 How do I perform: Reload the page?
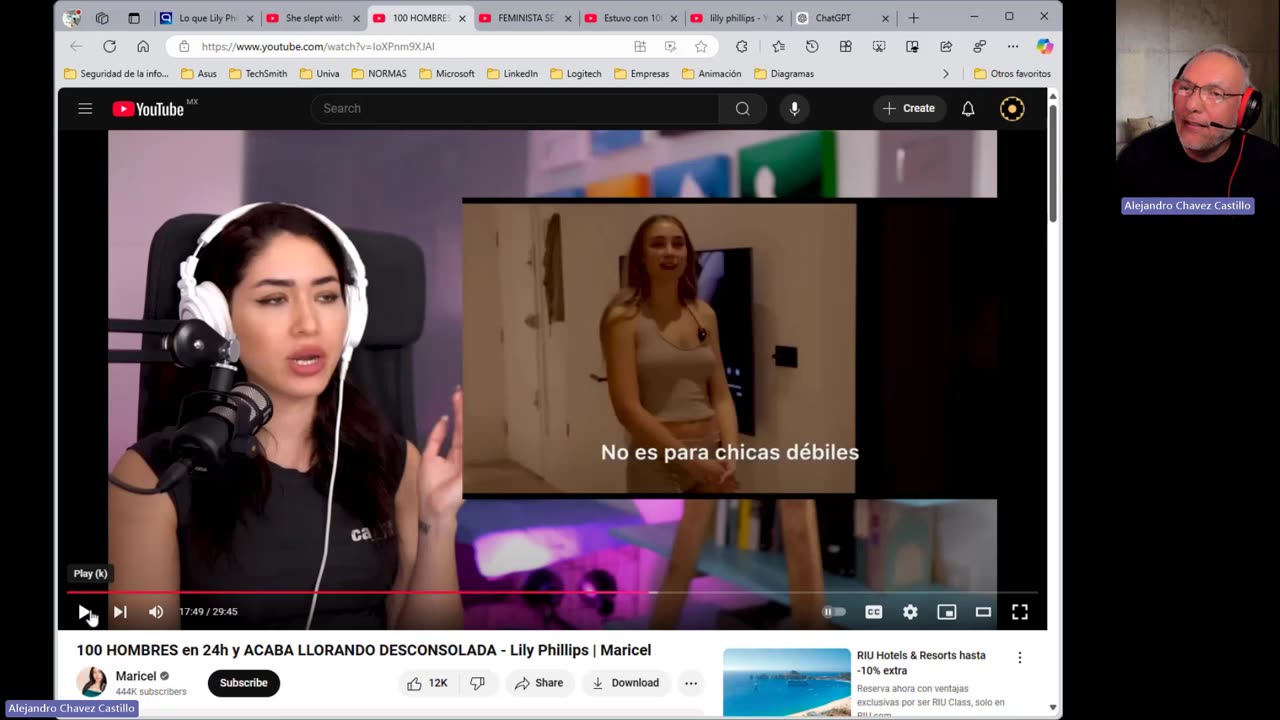point(110,46)
